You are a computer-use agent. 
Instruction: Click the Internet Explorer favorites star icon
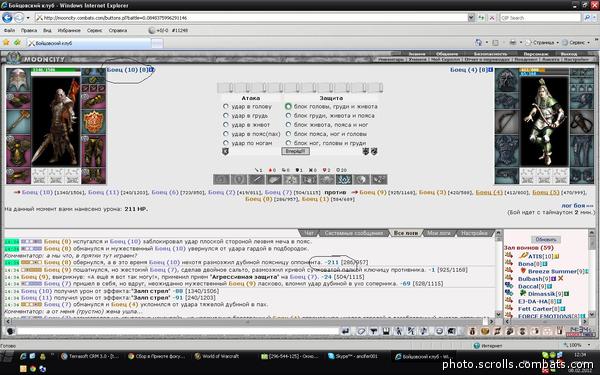tap(6, 42)
